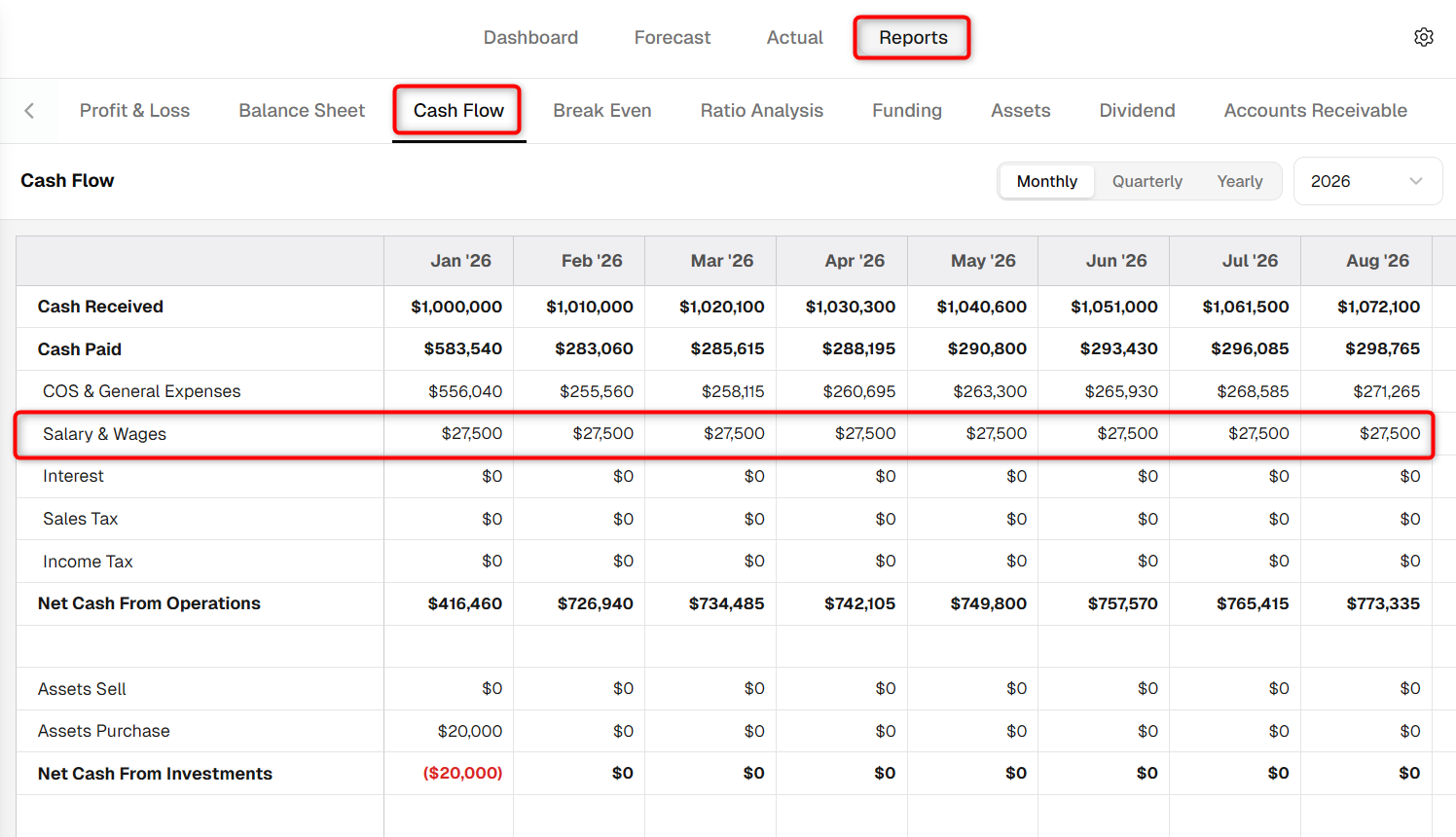The width and height of the screenshot is (1456, 837).
Task: Select the Monthly view toggle
Action: (1046, 181)
